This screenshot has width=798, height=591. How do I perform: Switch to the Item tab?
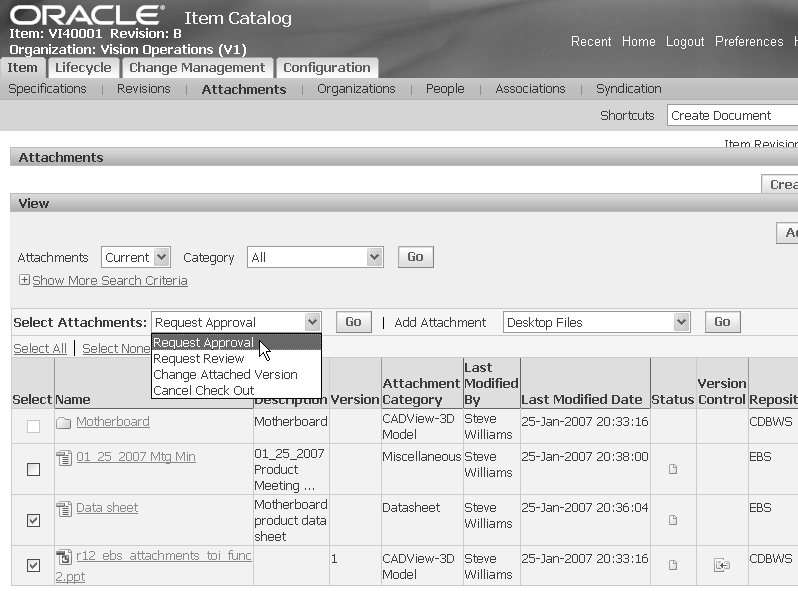[x=22, y=68]
